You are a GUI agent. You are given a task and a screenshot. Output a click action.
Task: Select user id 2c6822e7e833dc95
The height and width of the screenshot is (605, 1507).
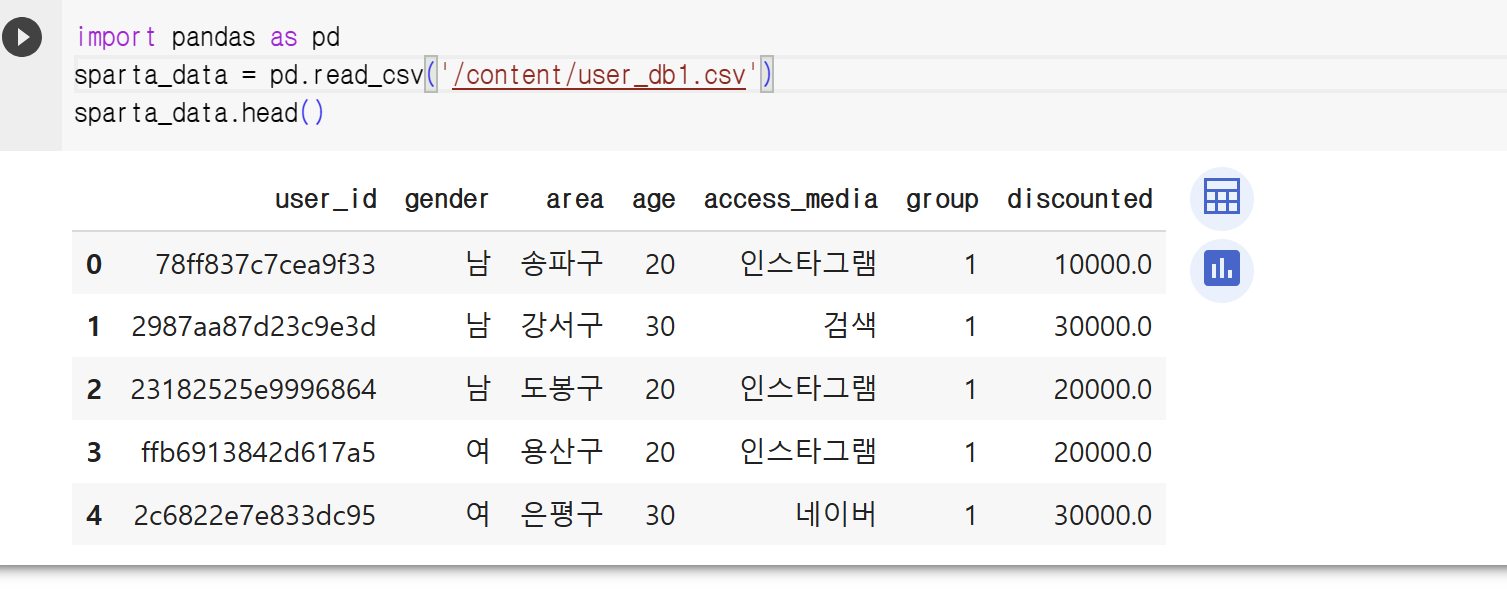pos(255,516)
